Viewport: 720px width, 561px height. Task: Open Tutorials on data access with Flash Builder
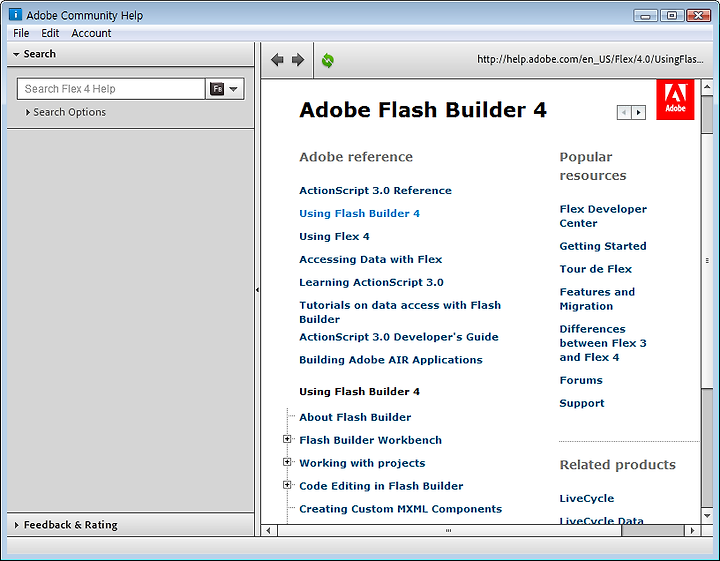coord(399,312)
